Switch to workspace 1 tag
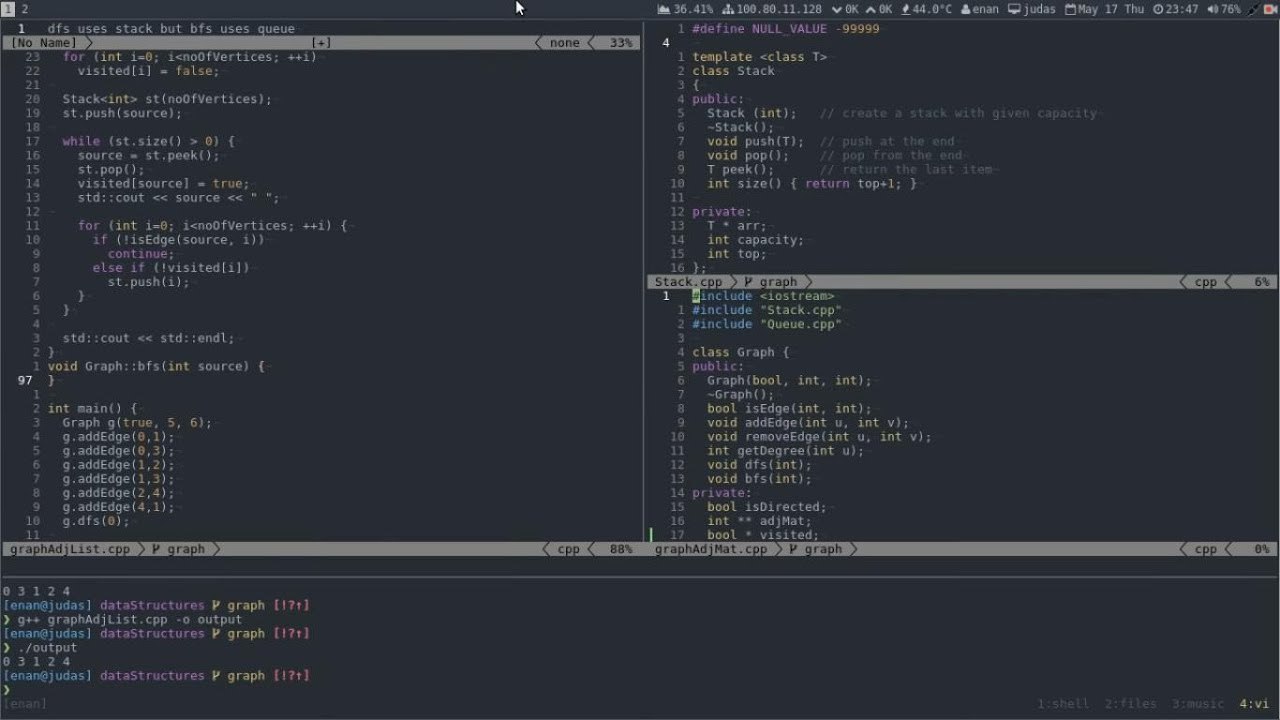1280x720 pixels. (x=8, y=8)
